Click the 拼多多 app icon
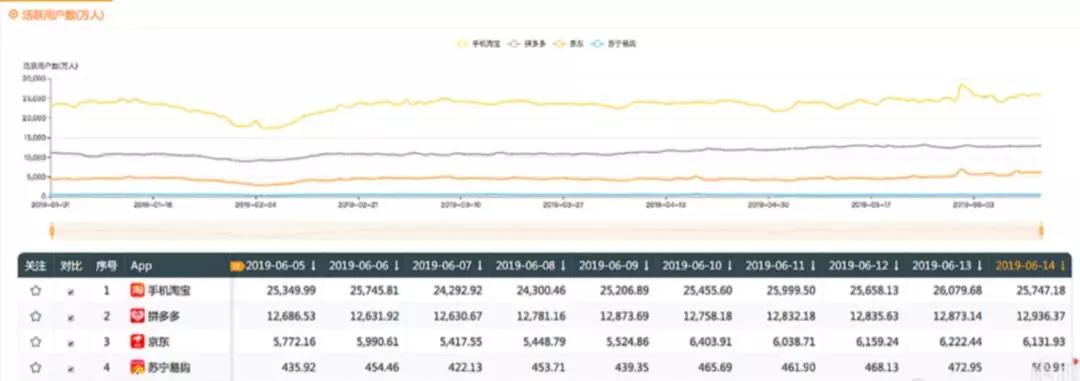Screen dimensions: 1080x381 pos(137,316)
